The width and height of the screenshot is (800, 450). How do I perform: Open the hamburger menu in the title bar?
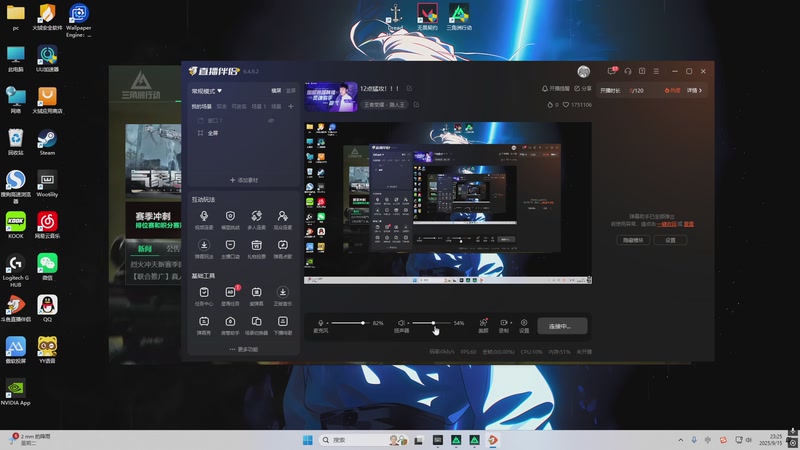(x=656, y=71)
